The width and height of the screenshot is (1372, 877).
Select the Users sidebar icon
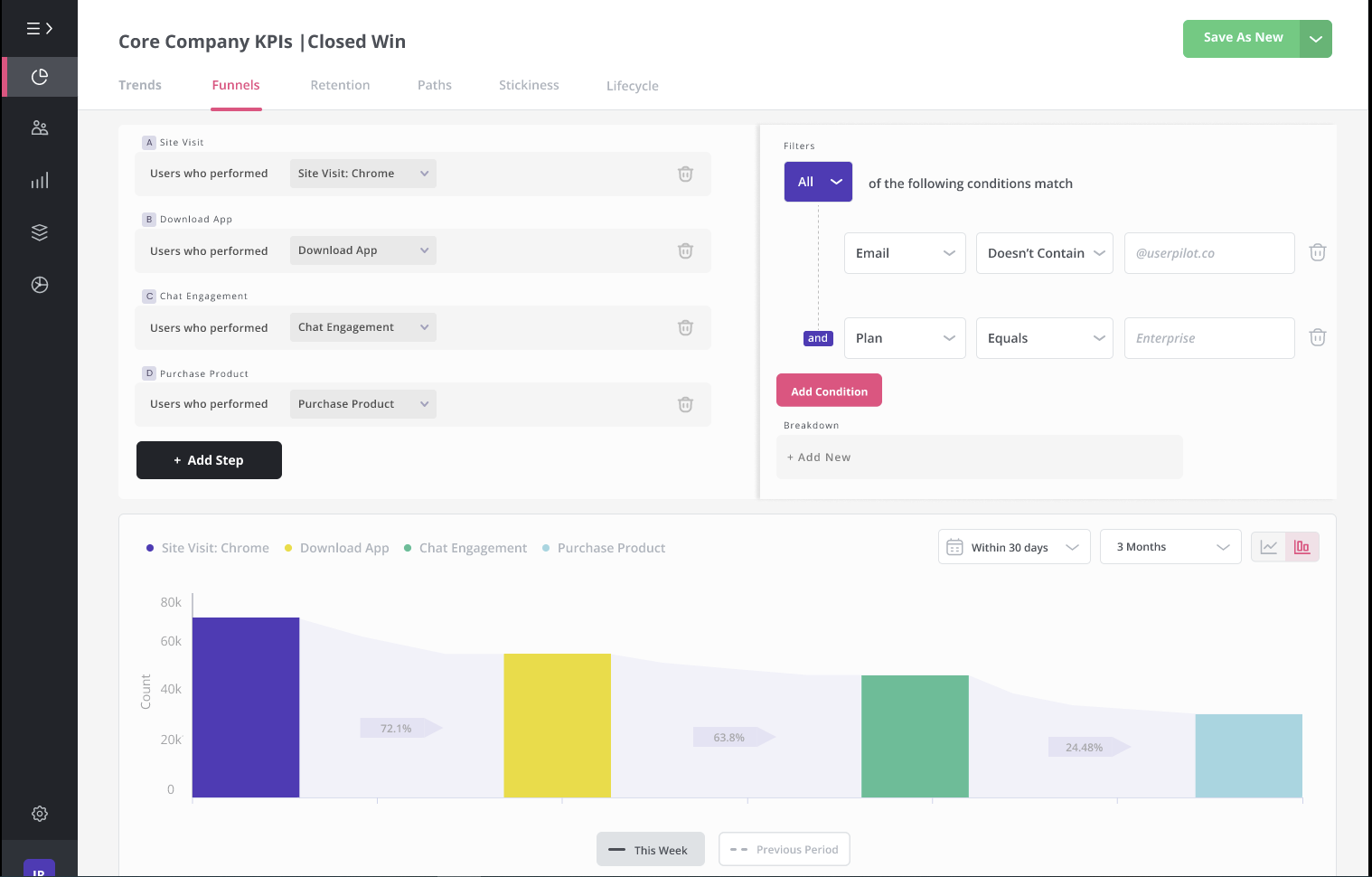tap(39, 127)
